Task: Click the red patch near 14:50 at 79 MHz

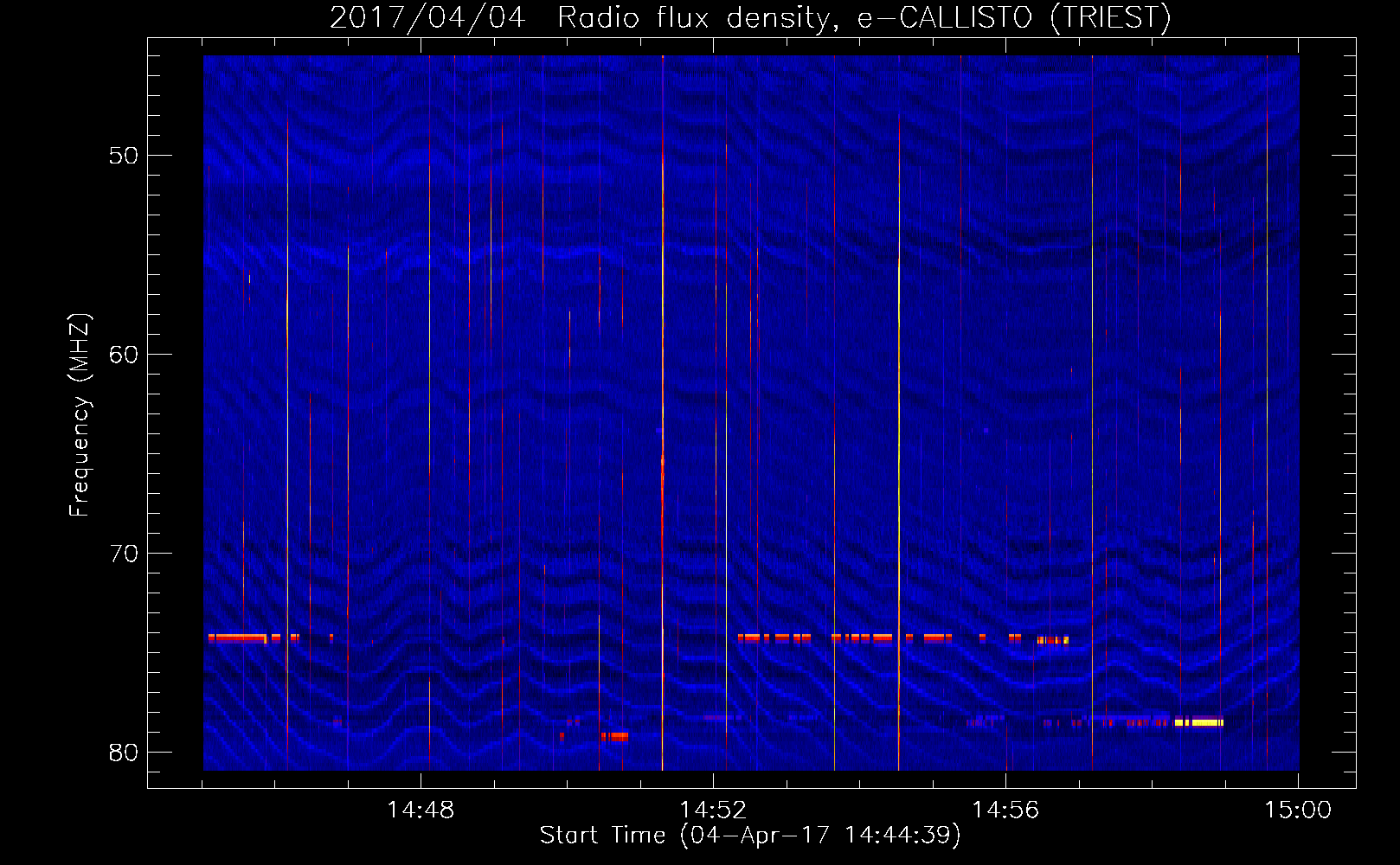Action: pos(615,737)
